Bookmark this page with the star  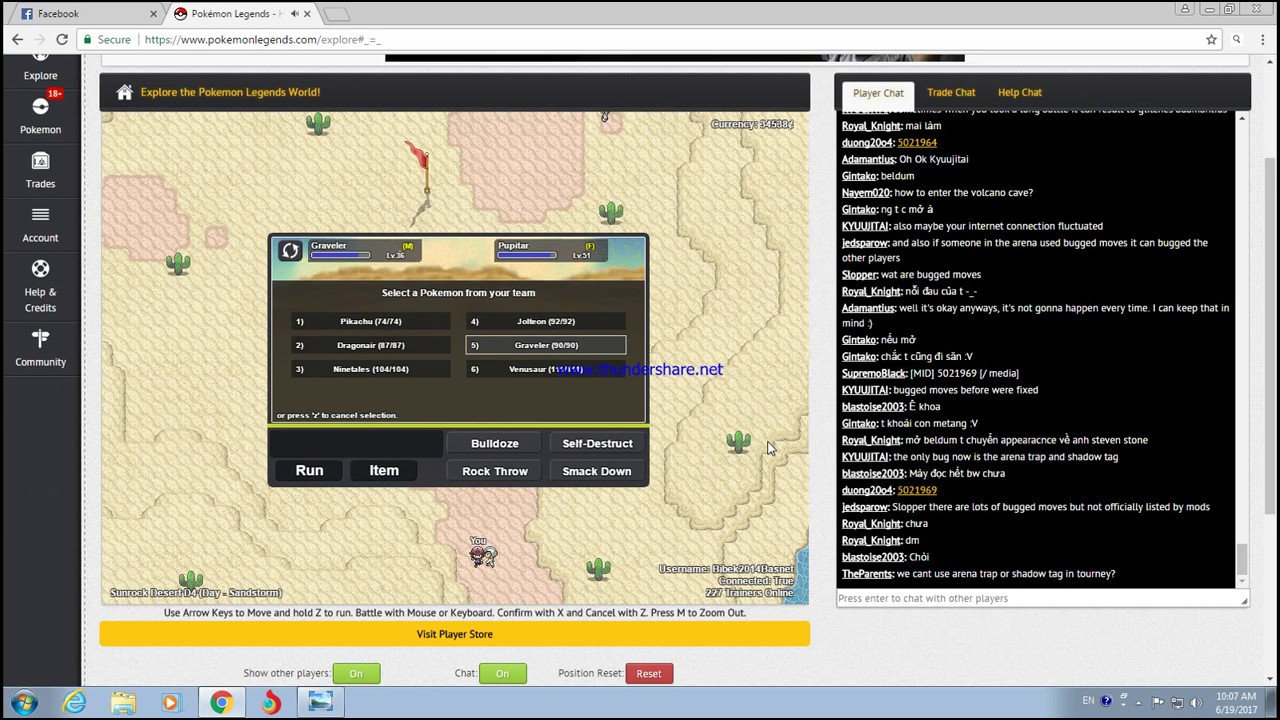coord(1211,39)
